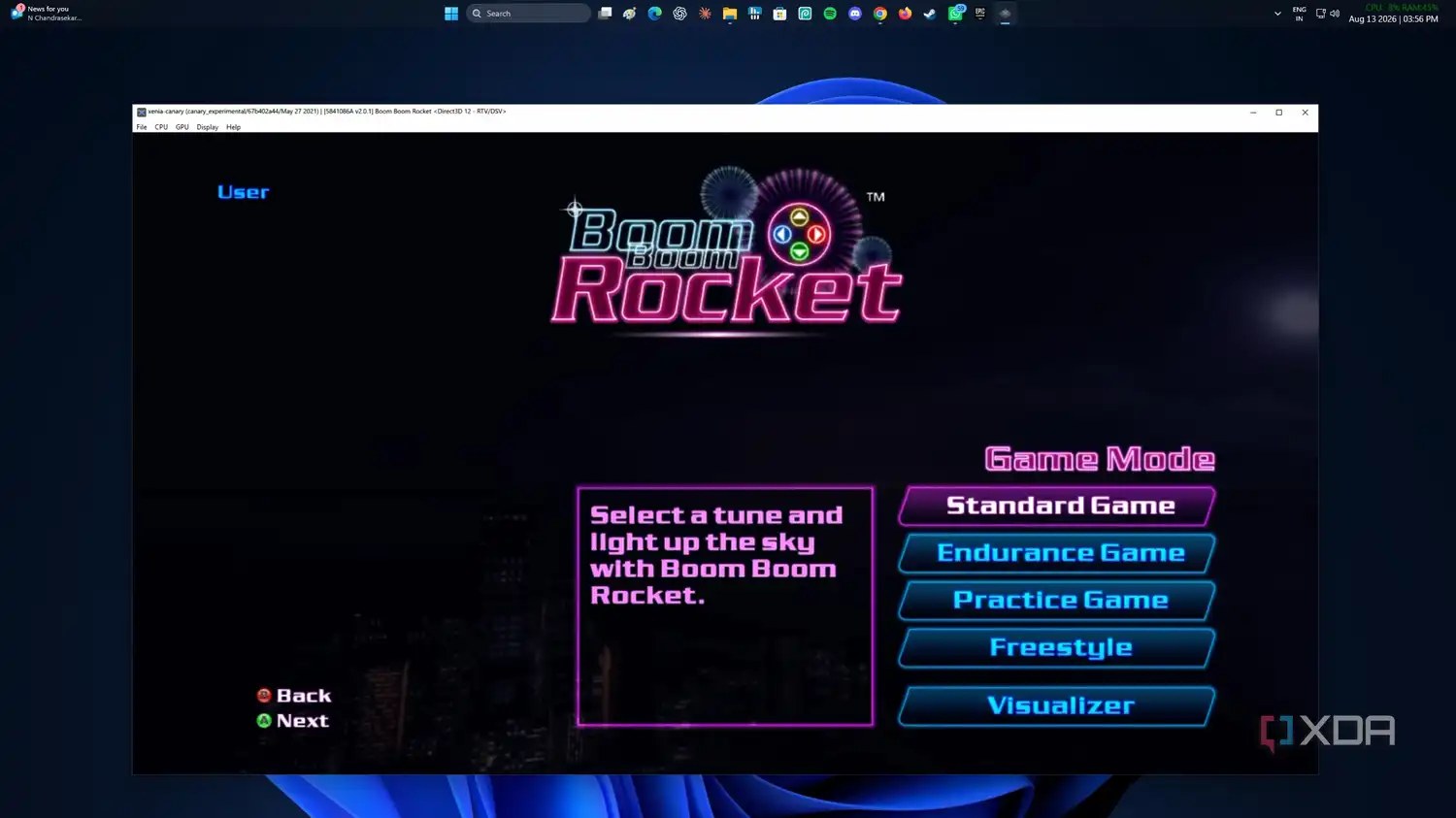This screenshot has width=1456, height=818.
Task: Open Task View from the taskbar
Action: [605, 14]
